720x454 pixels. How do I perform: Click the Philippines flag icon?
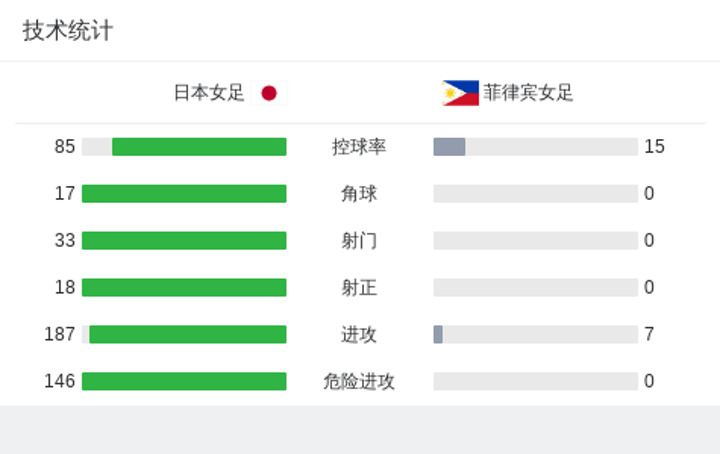[460, 93]
